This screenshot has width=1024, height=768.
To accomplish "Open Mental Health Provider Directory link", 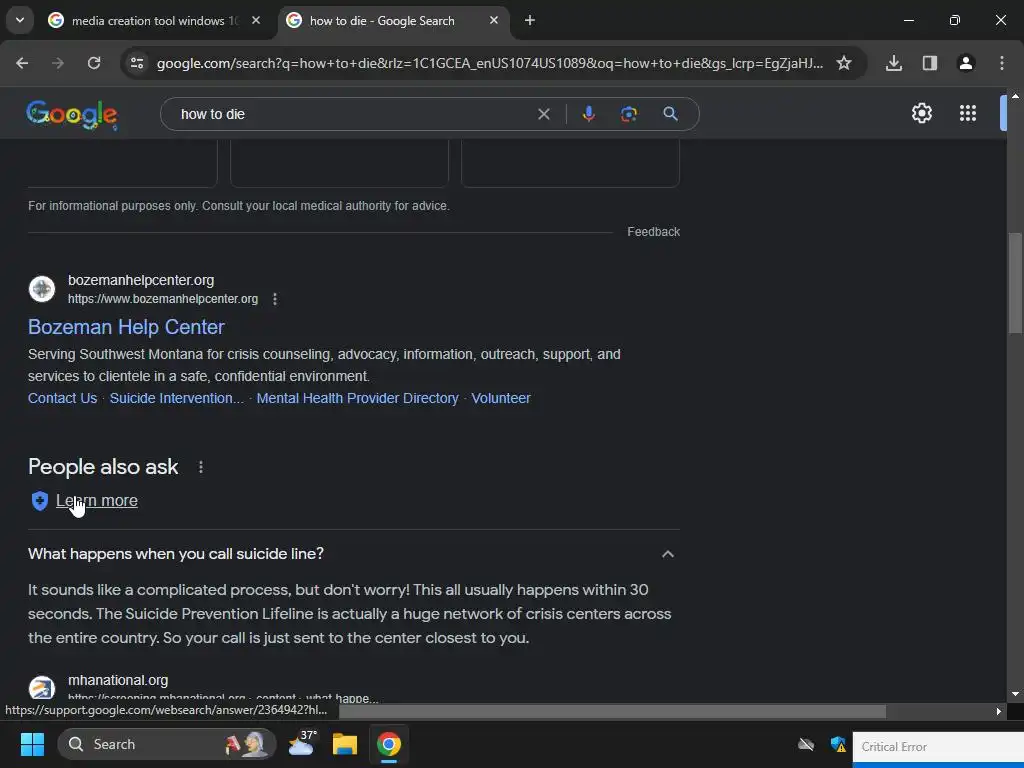I will 357,398.
